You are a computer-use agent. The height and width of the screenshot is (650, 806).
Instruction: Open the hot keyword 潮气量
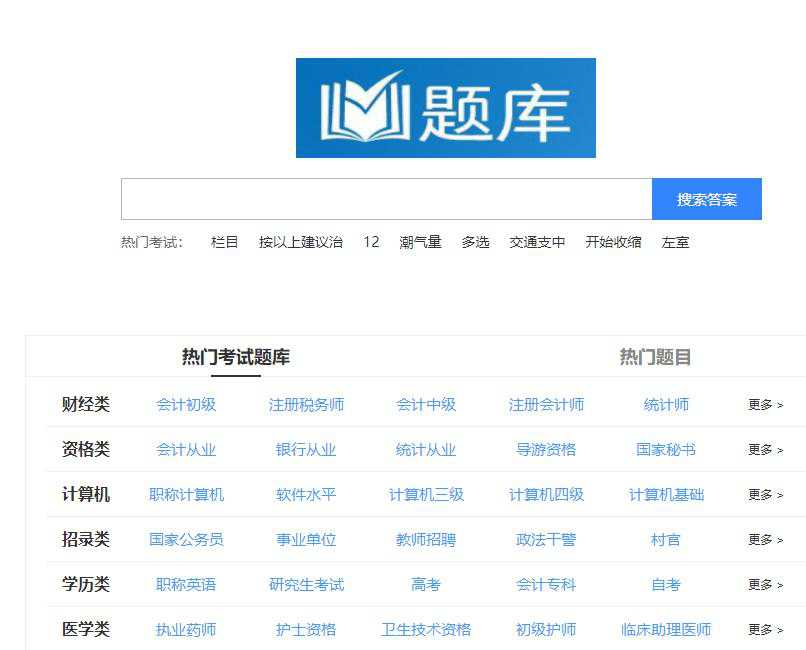[x=420, y=242]
